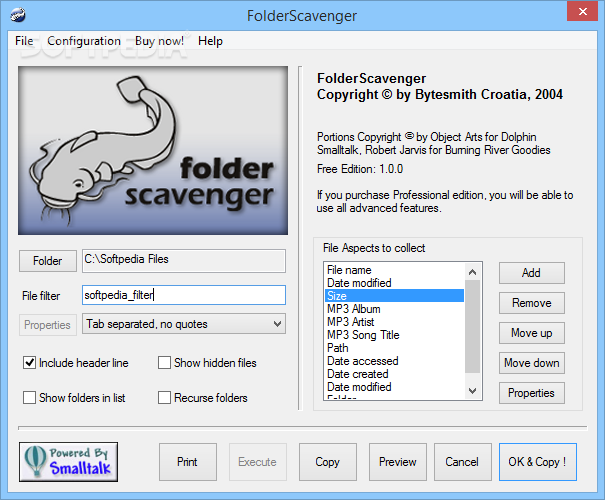
Task: Click the Remove aspect button
Action: click(532, 303)
